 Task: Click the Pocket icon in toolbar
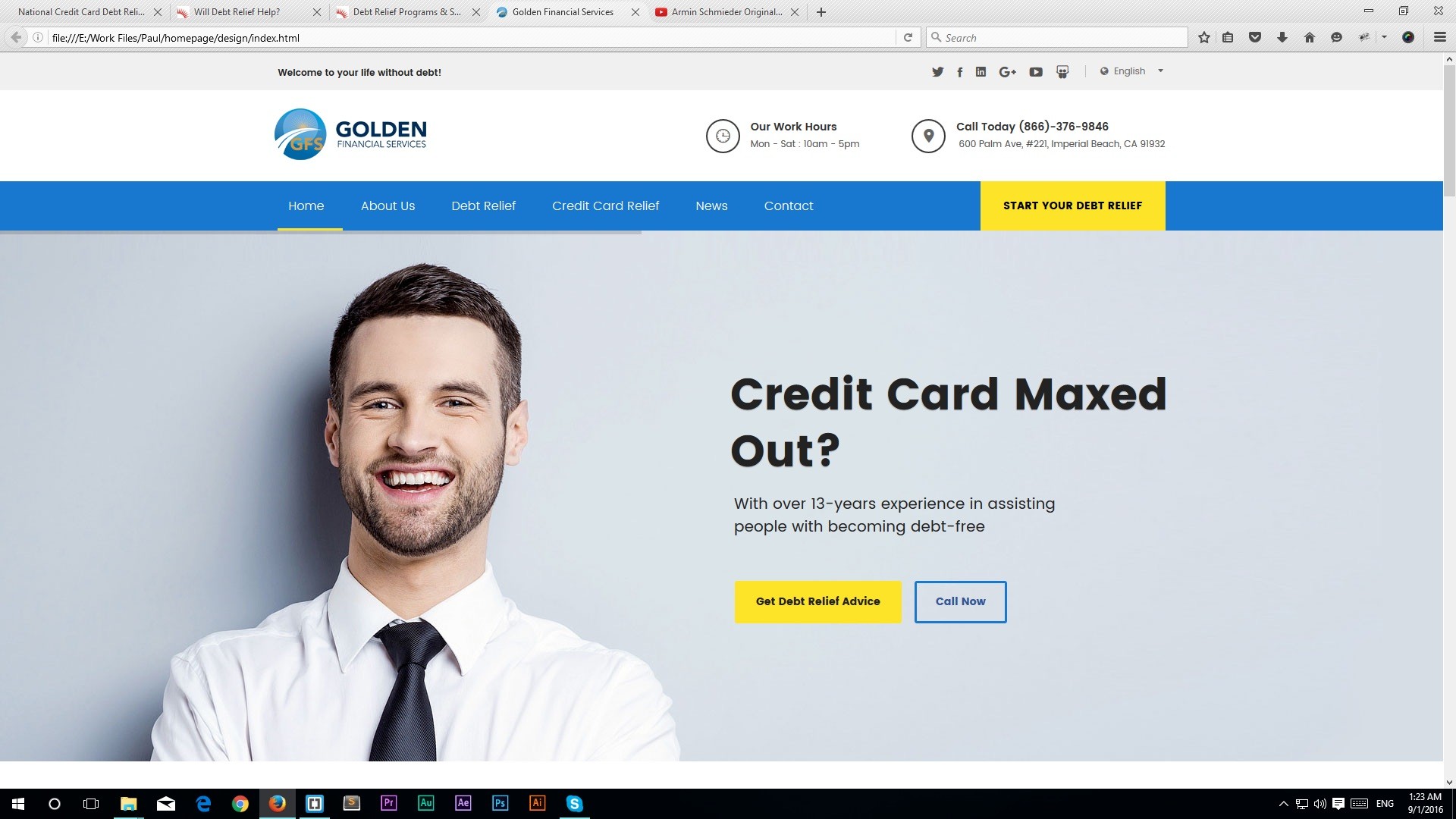pos(1255,37)
